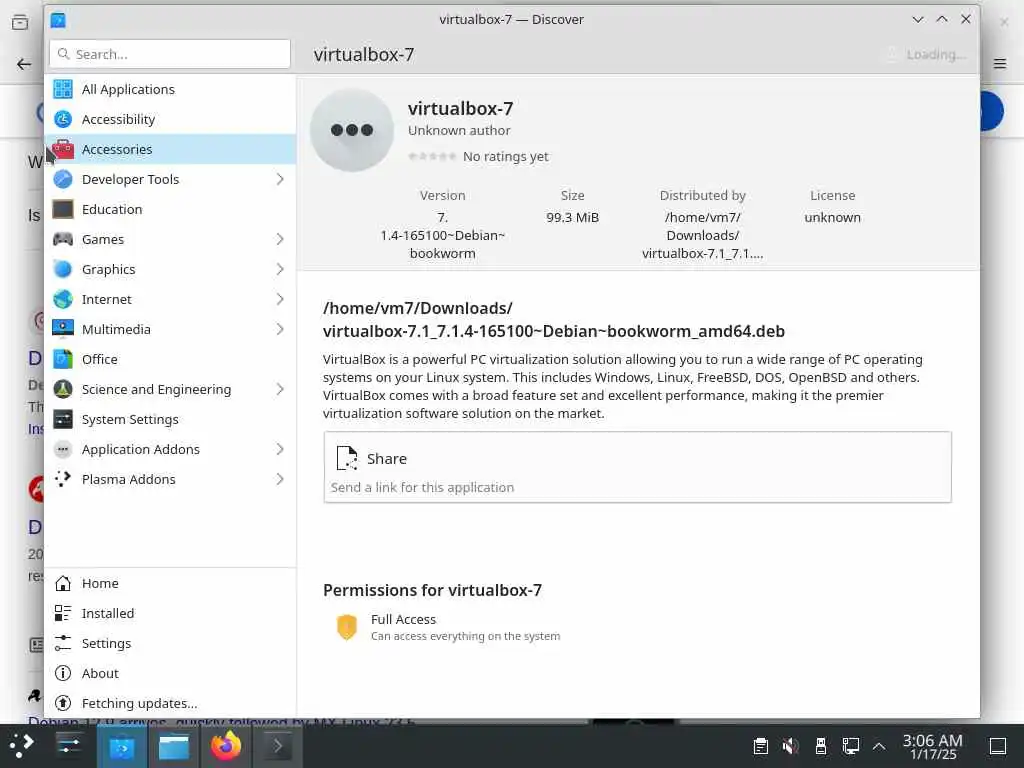Click the Discover search field
This screenshot has width=1024, height=768.
click(x=170, y=54)
